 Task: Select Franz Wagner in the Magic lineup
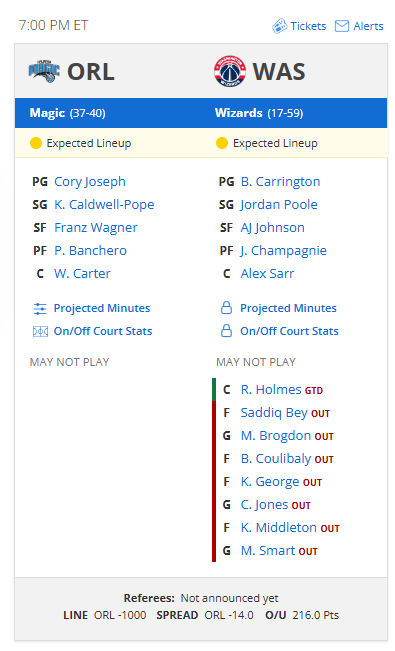coord(96,228)
